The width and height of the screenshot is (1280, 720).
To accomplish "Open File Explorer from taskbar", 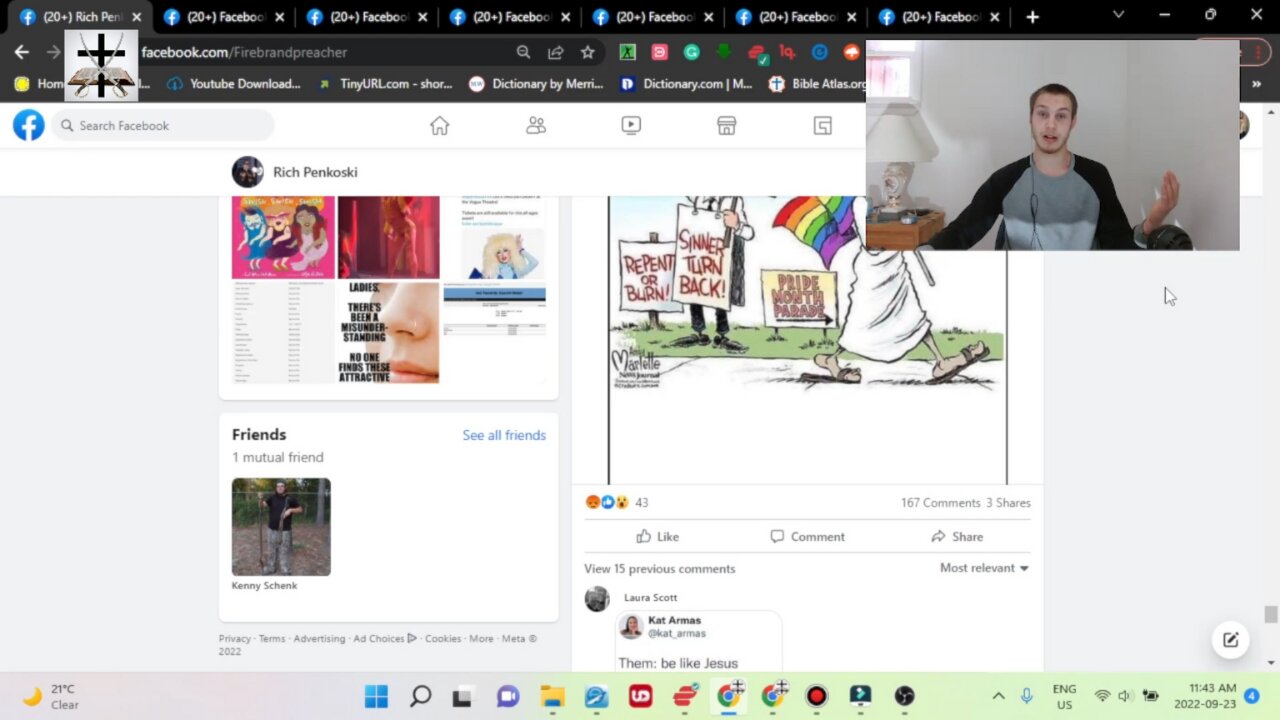I will [552, 696].
